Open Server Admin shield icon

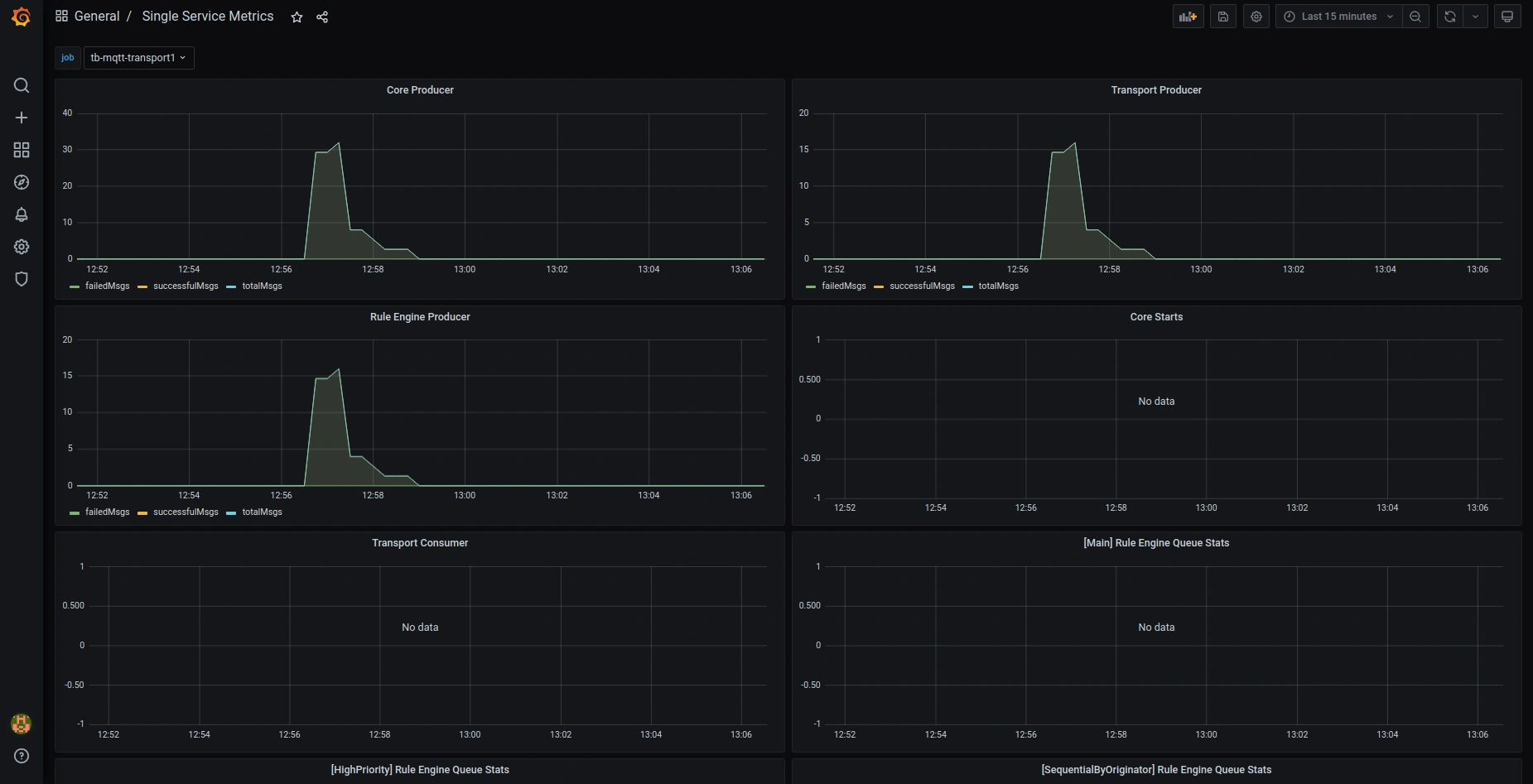click(22, 279)
